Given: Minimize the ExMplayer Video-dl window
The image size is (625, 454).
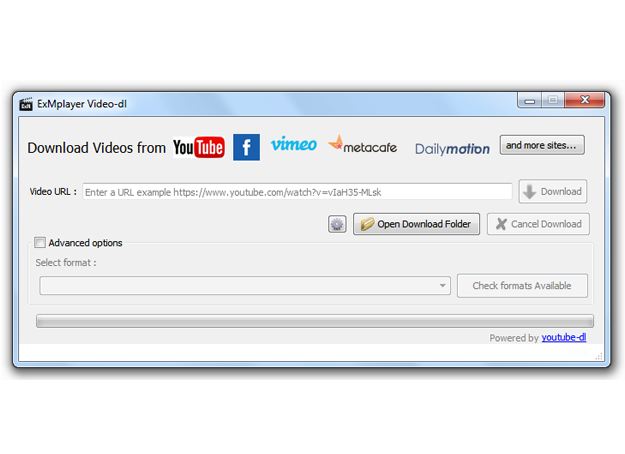Looking at the screenshot, I should coord(529,100).
